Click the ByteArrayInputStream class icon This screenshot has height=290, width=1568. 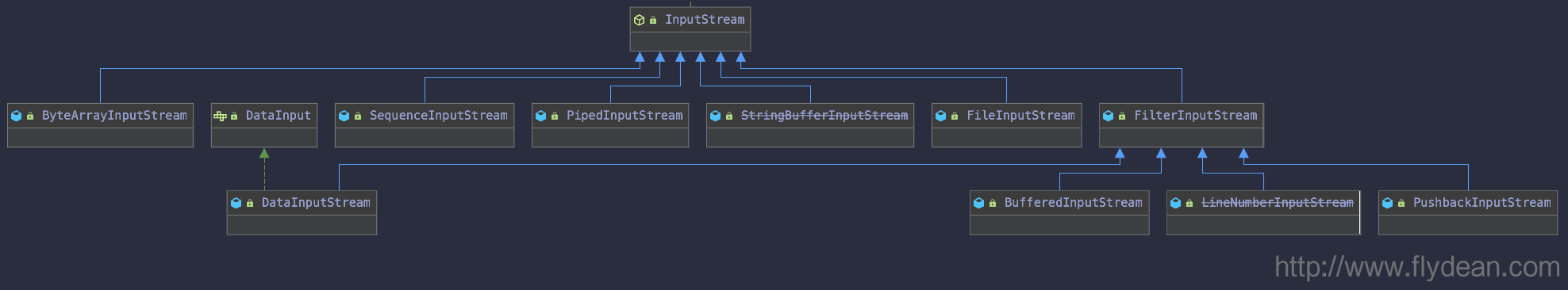tap(16, 116)
